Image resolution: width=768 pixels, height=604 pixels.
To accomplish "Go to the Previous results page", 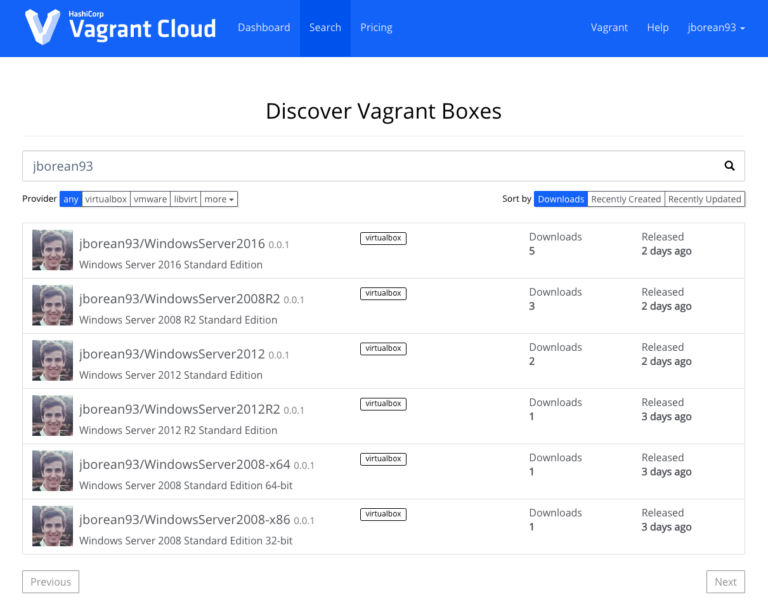I will [50, 582].
